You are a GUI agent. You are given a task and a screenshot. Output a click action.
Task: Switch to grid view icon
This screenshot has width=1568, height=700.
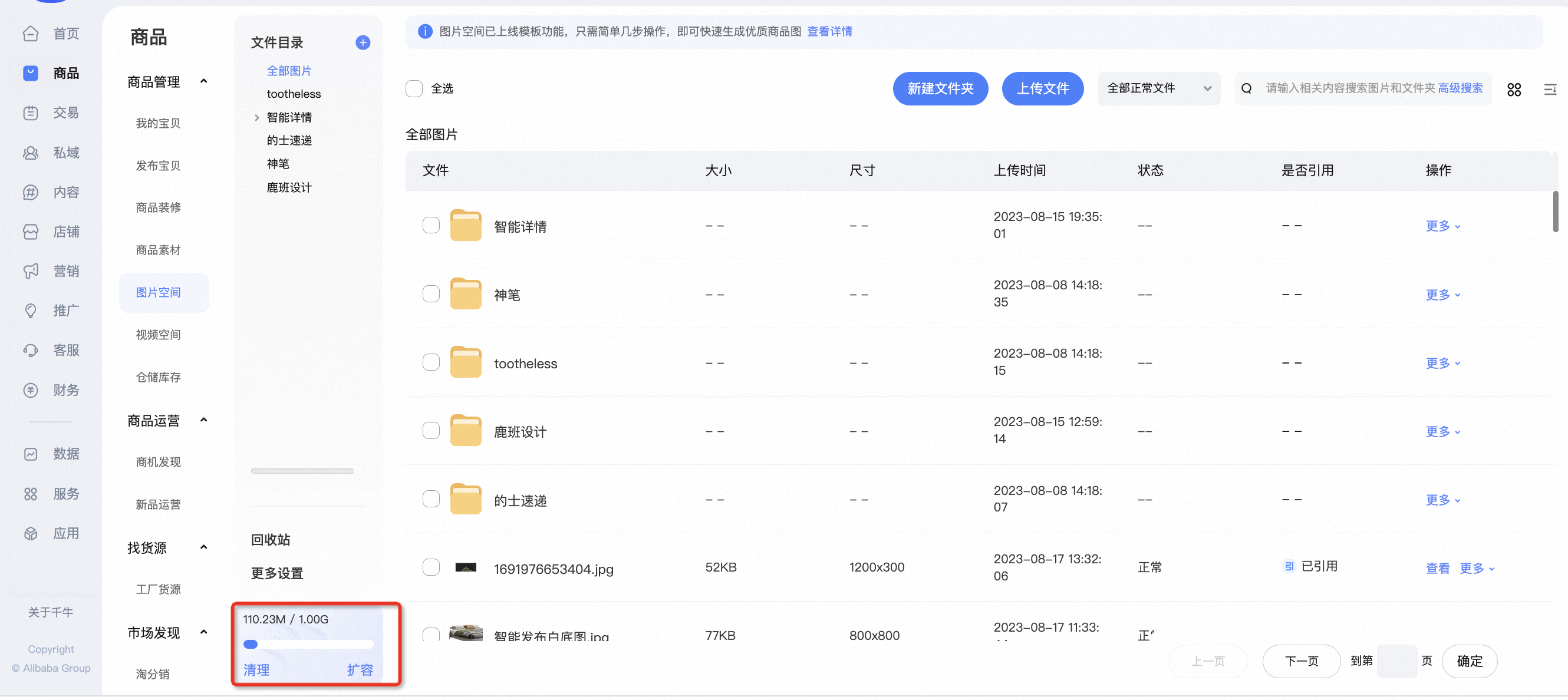coord(1514,90)
